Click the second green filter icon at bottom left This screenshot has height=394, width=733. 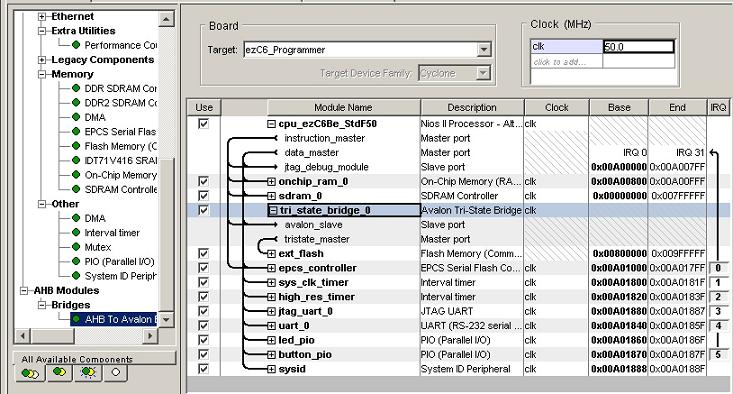(x=59, y=373)
